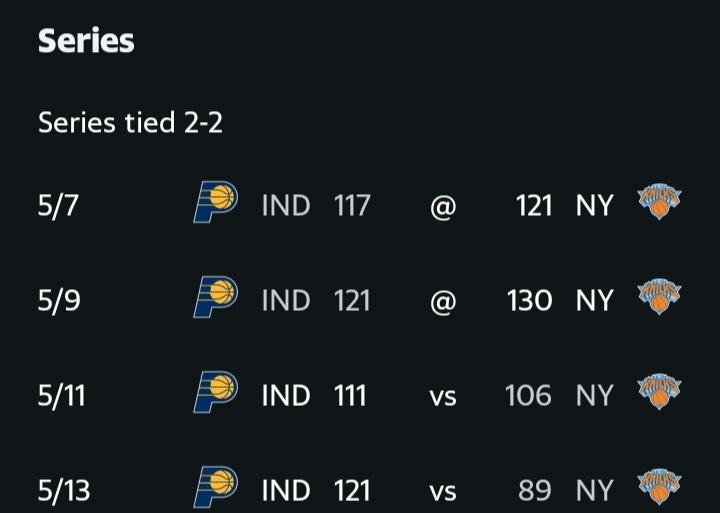Select the 5/13 game date

coord(64,490)
